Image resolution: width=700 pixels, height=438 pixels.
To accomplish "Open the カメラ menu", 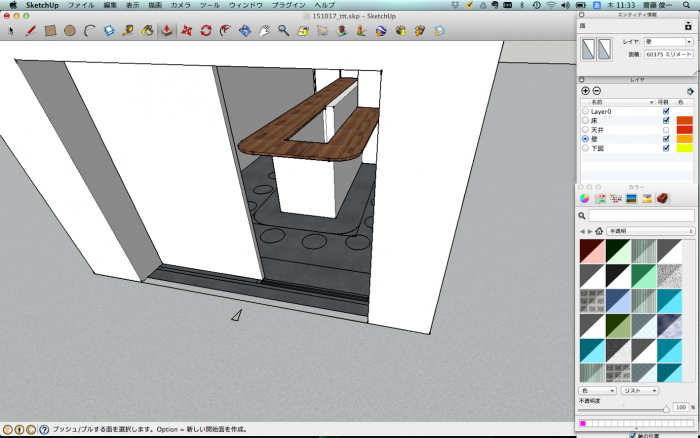I will [x=182, y=5].
